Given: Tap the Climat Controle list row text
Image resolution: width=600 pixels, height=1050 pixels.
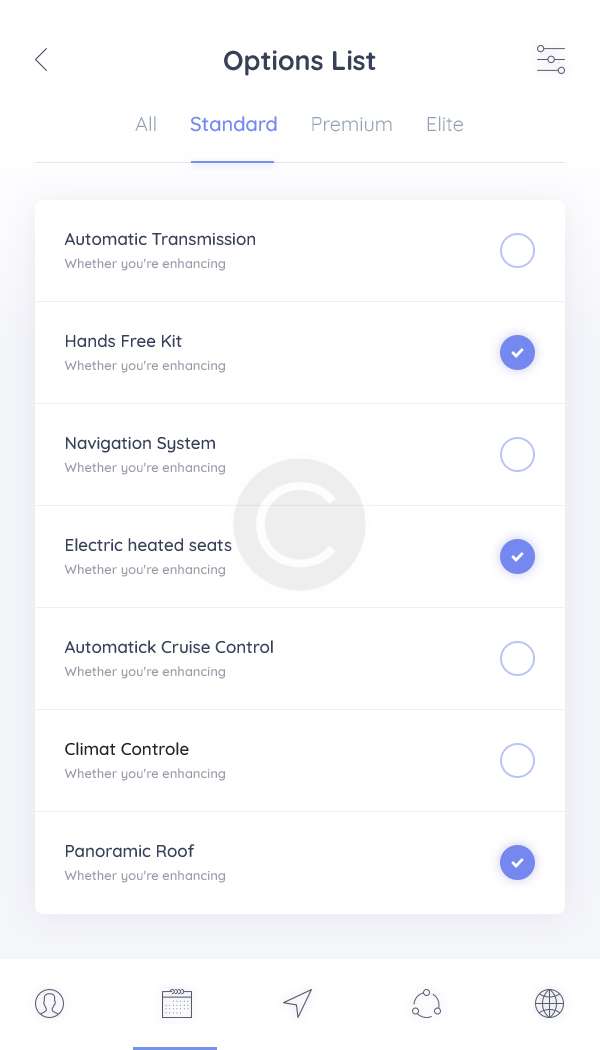Looking at the screenshot, I should point(127,750).
